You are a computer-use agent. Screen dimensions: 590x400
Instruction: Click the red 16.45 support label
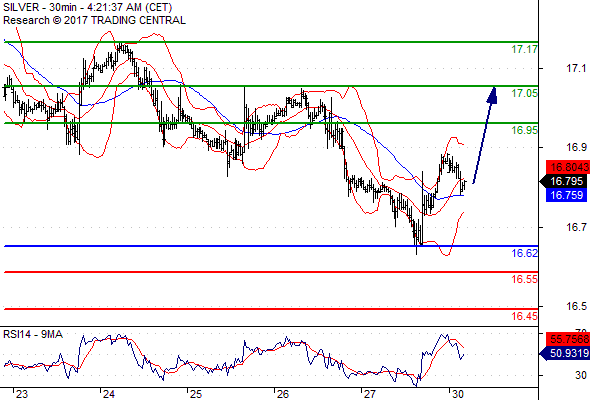pos(525,316)
